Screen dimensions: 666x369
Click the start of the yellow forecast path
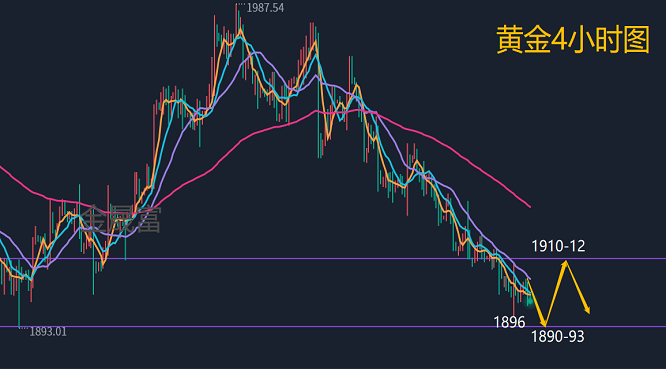point(528,281)
